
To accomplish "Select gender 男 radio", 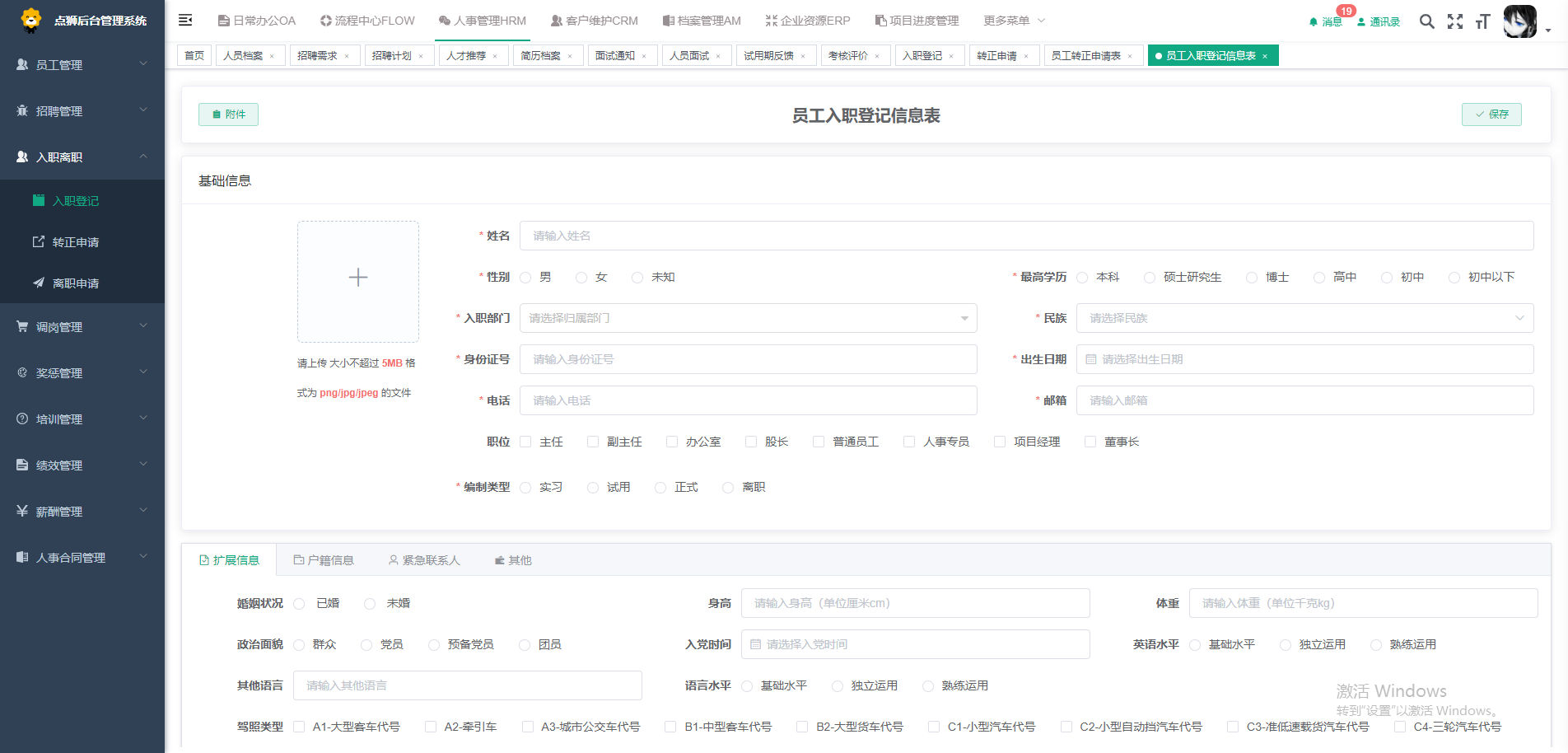I will coord(525,278).
